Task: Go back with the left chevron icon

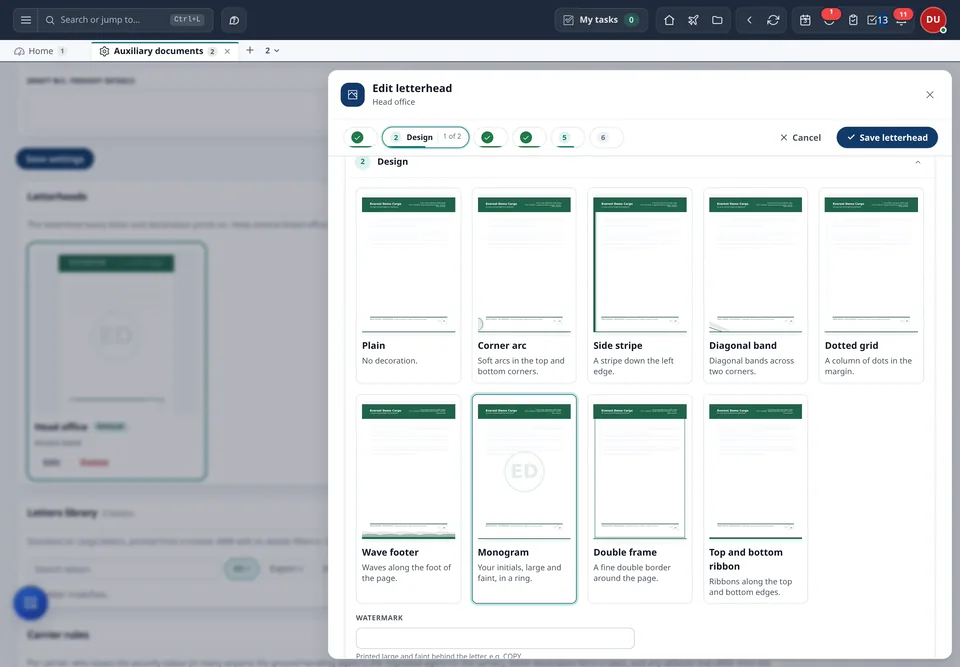Action: tap(749, 20)
